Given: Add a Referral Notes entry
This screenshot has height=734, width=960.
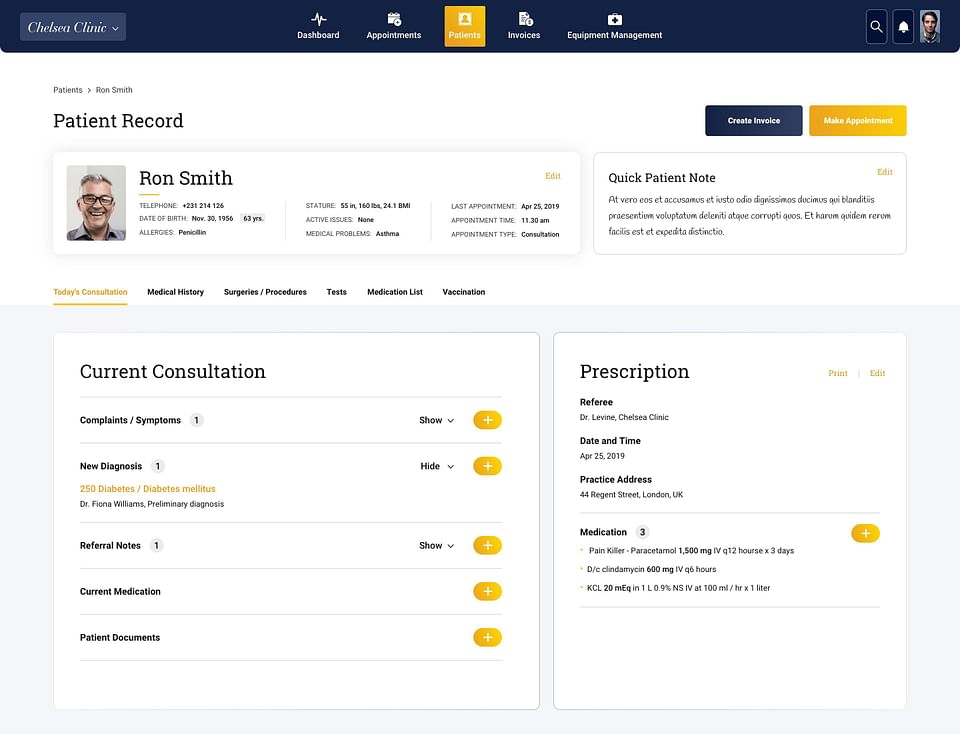Looking at the screenshot, I should [x=487, y=545].
